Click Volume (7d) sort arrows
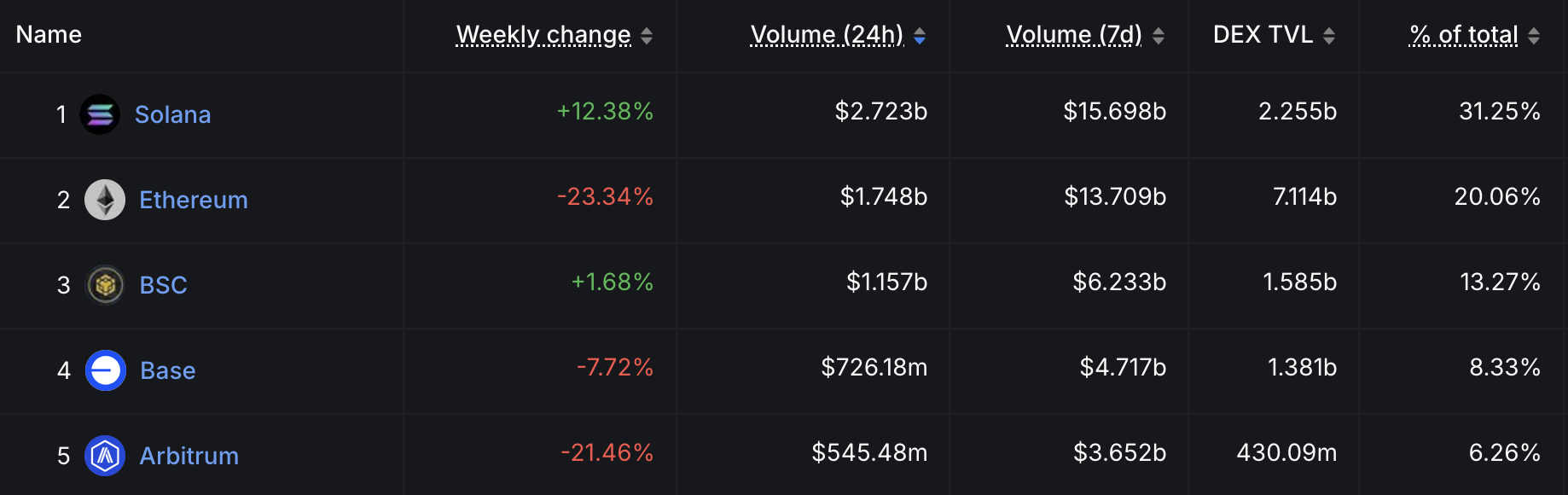Image resolution: width=1568 pixels, height=495 pixels. [1159, 36]
